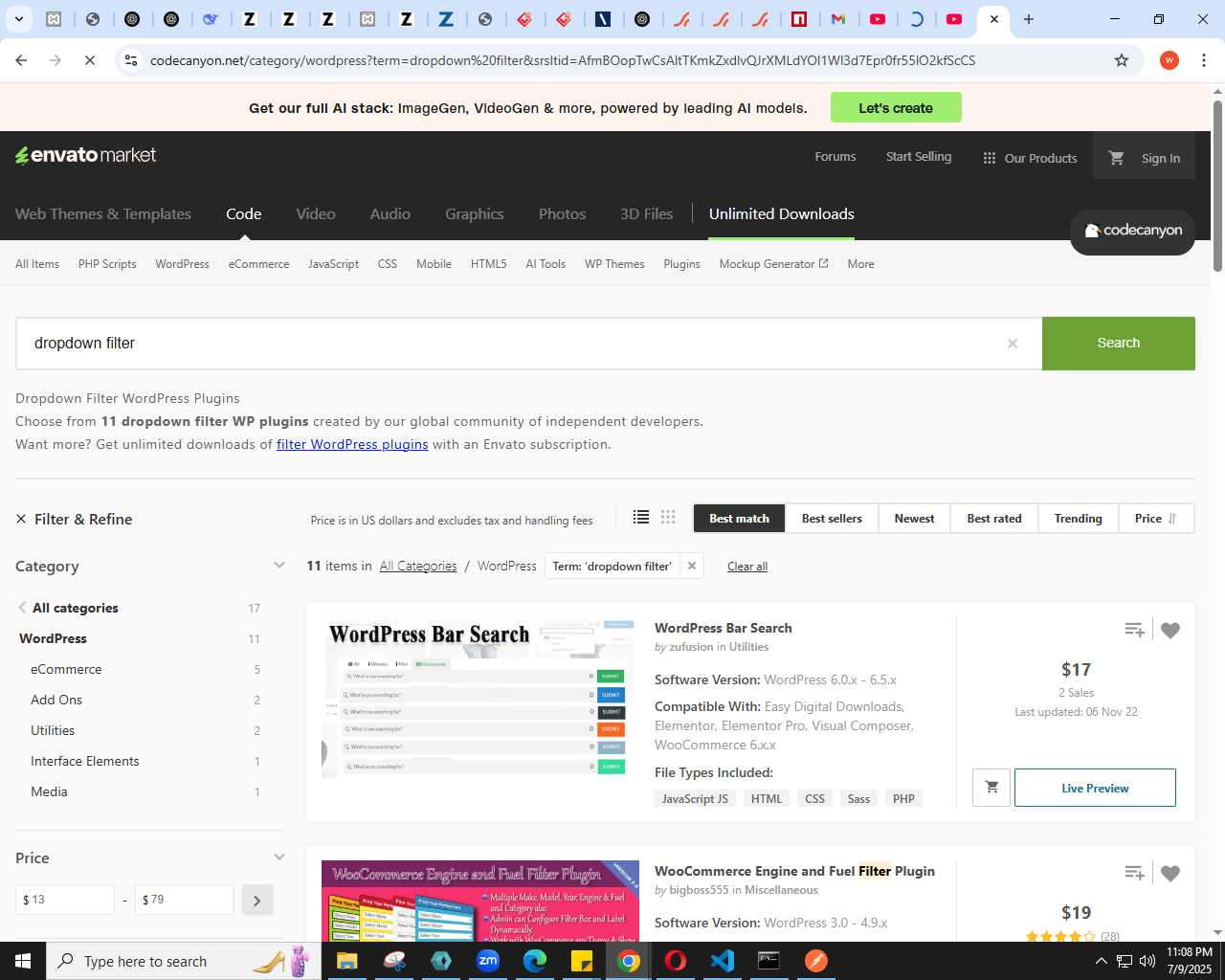The image size is (1225, 980).
Task: Click Sign In link
Action: click(x=1161, y=158)
